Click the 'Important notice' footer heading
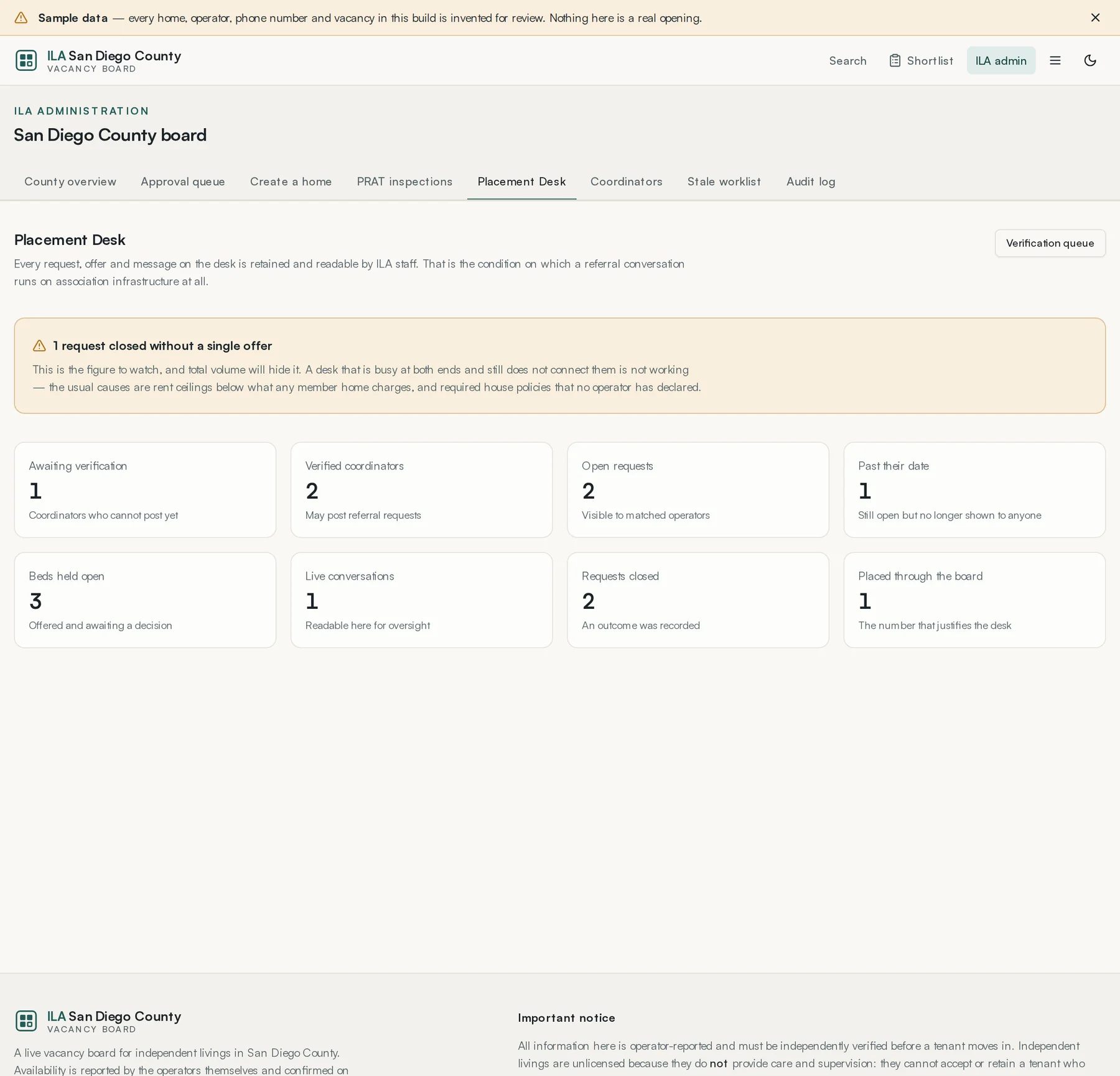Screen dimensions: 1120x1076 coord(566,1018)
